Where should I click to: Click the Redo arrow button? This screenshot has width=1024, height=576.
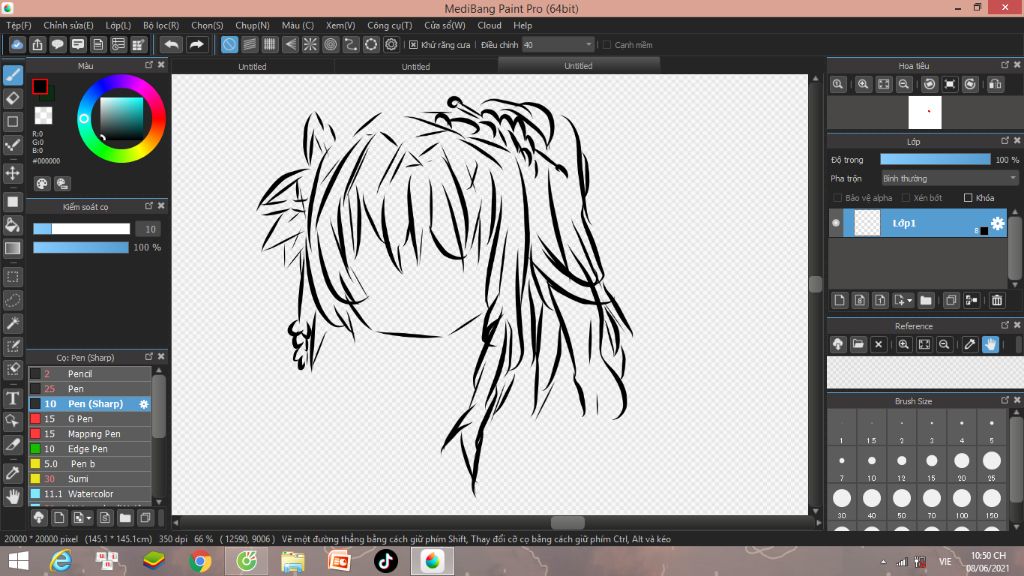(x=196, y=44)
